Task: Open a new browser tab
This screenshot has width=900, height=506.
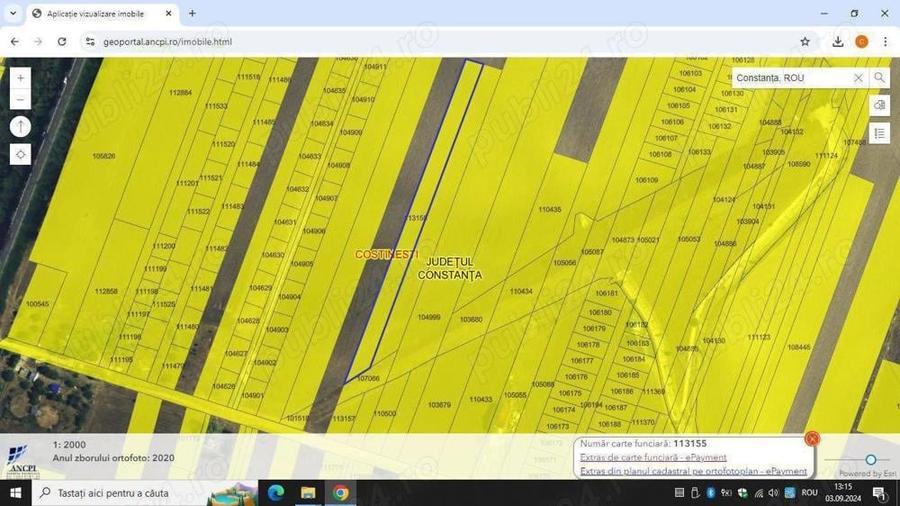Action: click(x=192, y=13)
